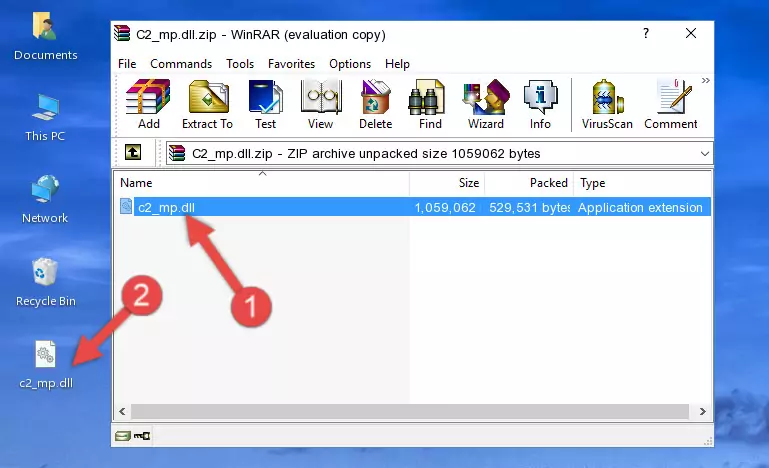The image size is (769, 468).
Task: Click the drive icon in status bar
Action: click(123, 436)
